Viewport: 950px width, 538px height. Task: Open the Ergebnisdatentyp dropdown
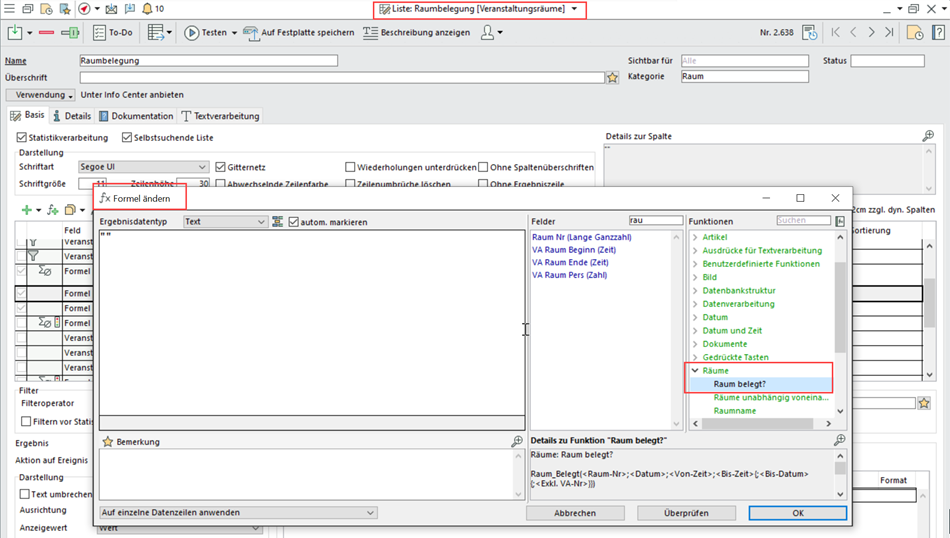[x=225, y=222]
